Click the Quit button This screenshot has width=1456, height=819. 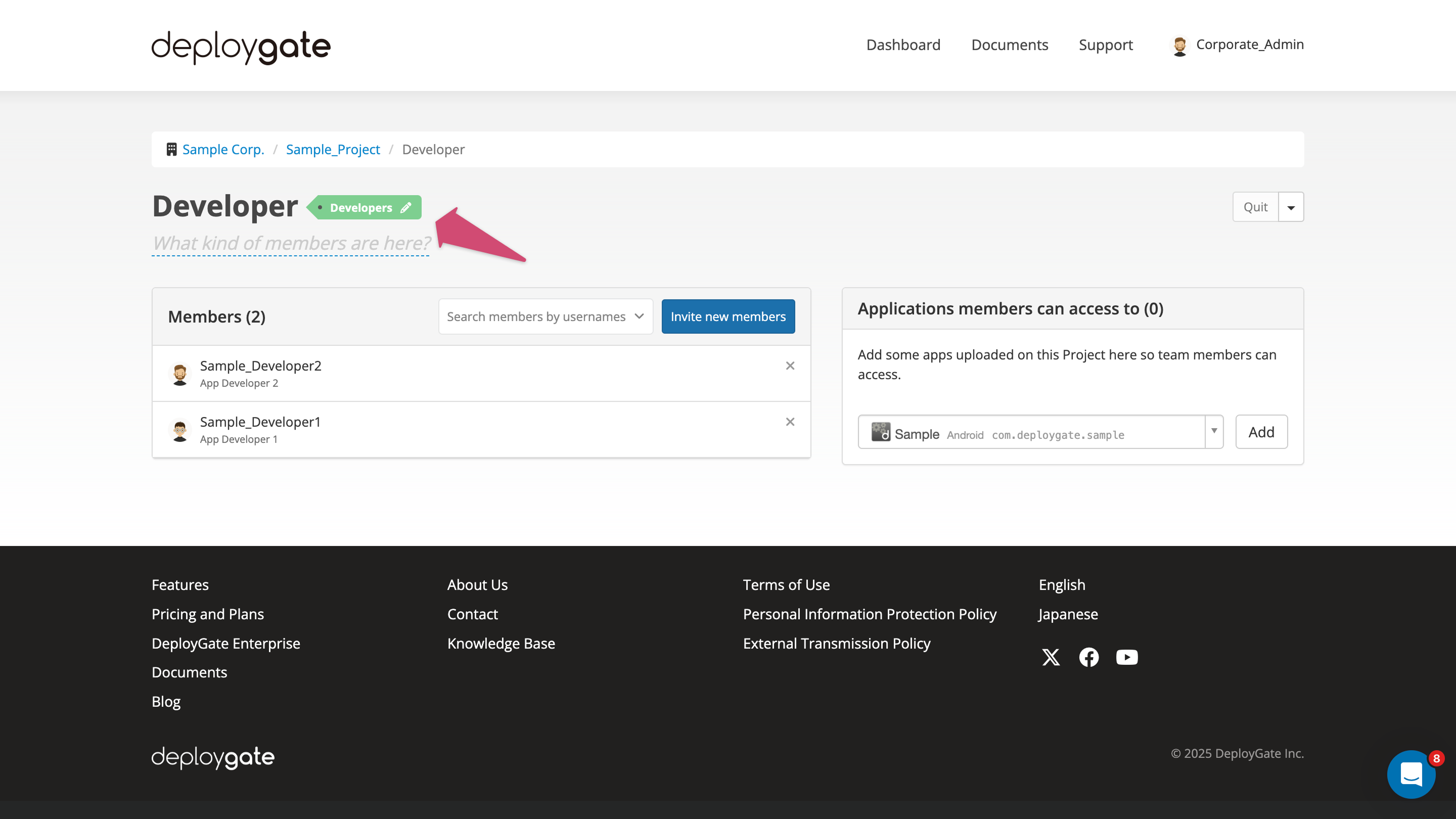tap(1255, 207)
